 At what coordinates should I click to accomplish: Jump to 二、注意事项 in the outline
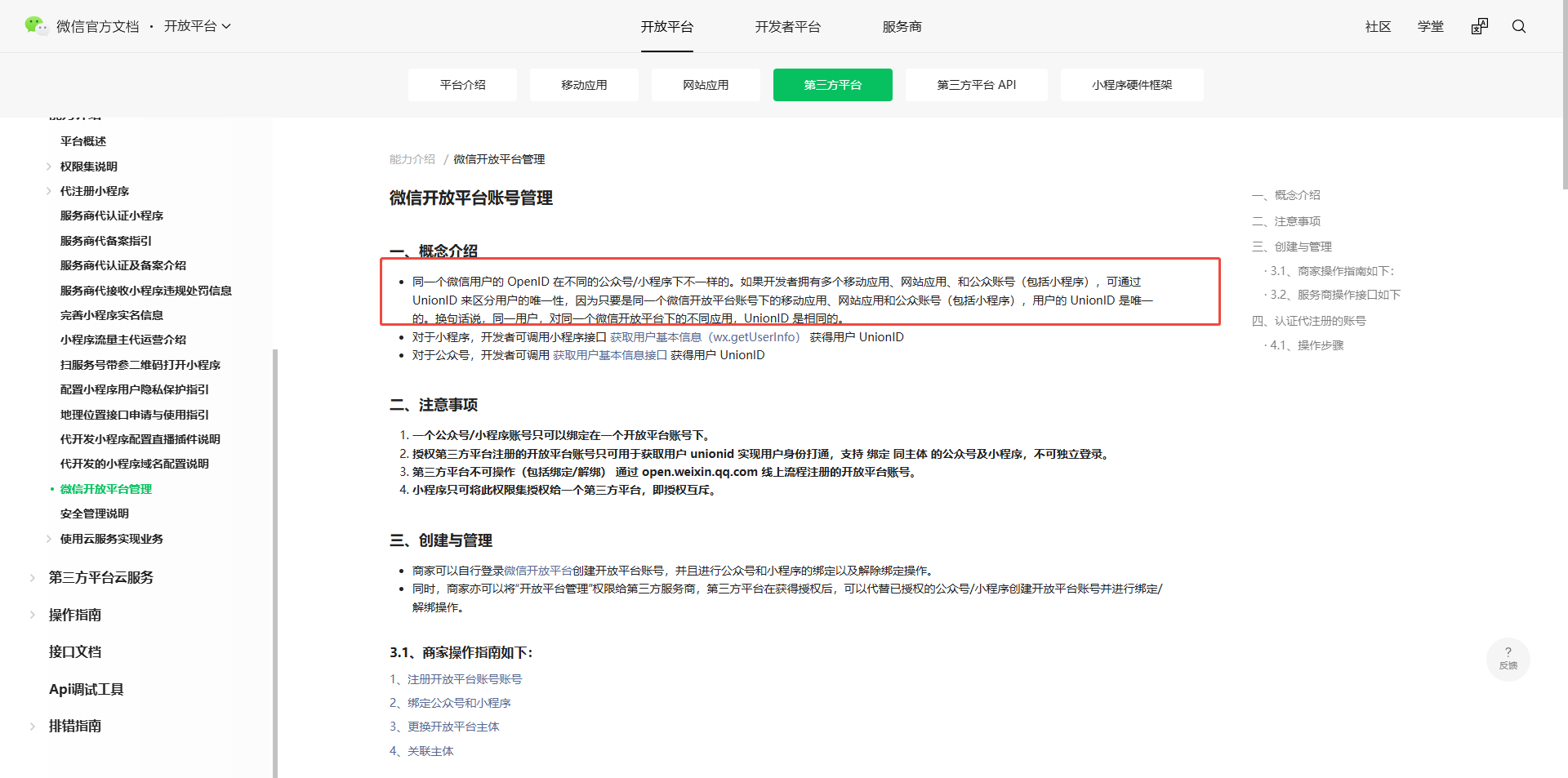pos(1286,221)
